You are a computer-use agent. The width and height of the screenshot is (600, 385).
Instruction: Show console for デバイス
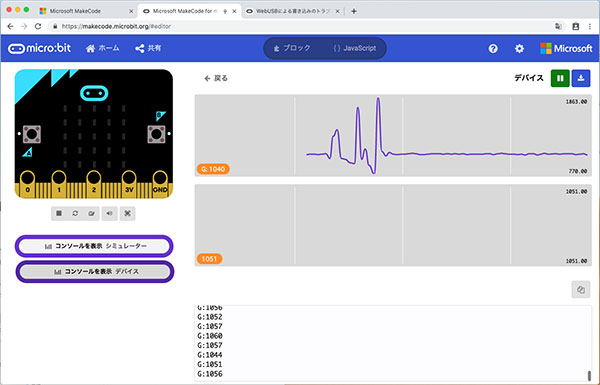(x=95, y=272)
